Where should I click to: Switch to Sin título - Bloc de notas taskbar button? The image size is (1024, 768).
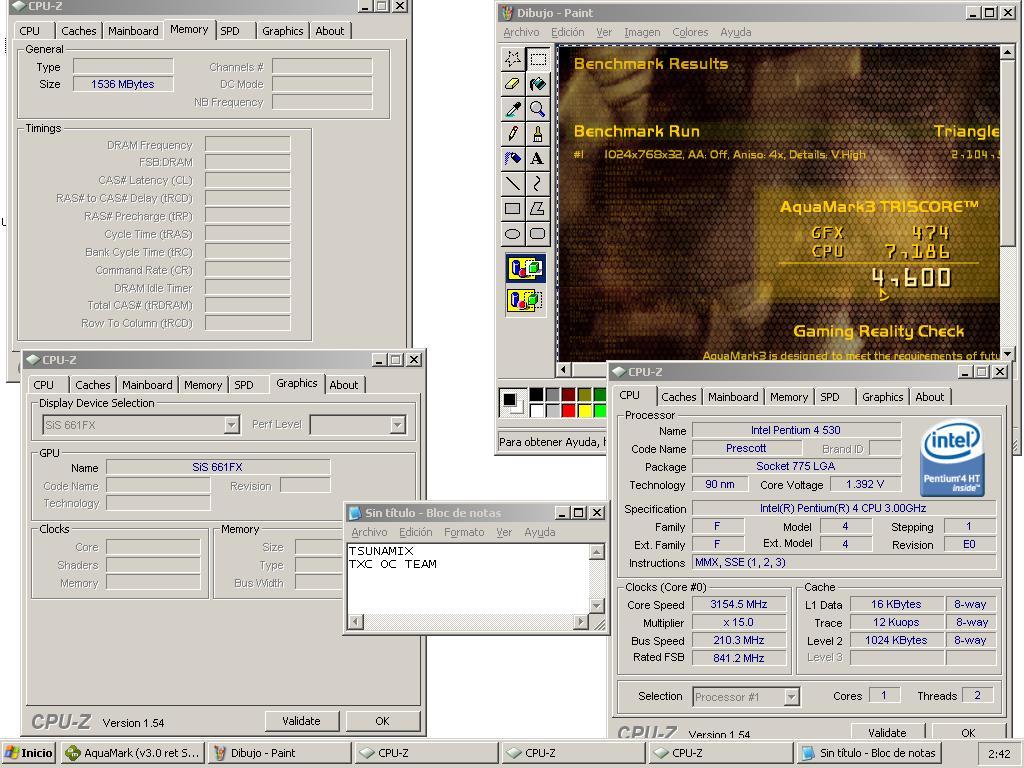point(869,753)
